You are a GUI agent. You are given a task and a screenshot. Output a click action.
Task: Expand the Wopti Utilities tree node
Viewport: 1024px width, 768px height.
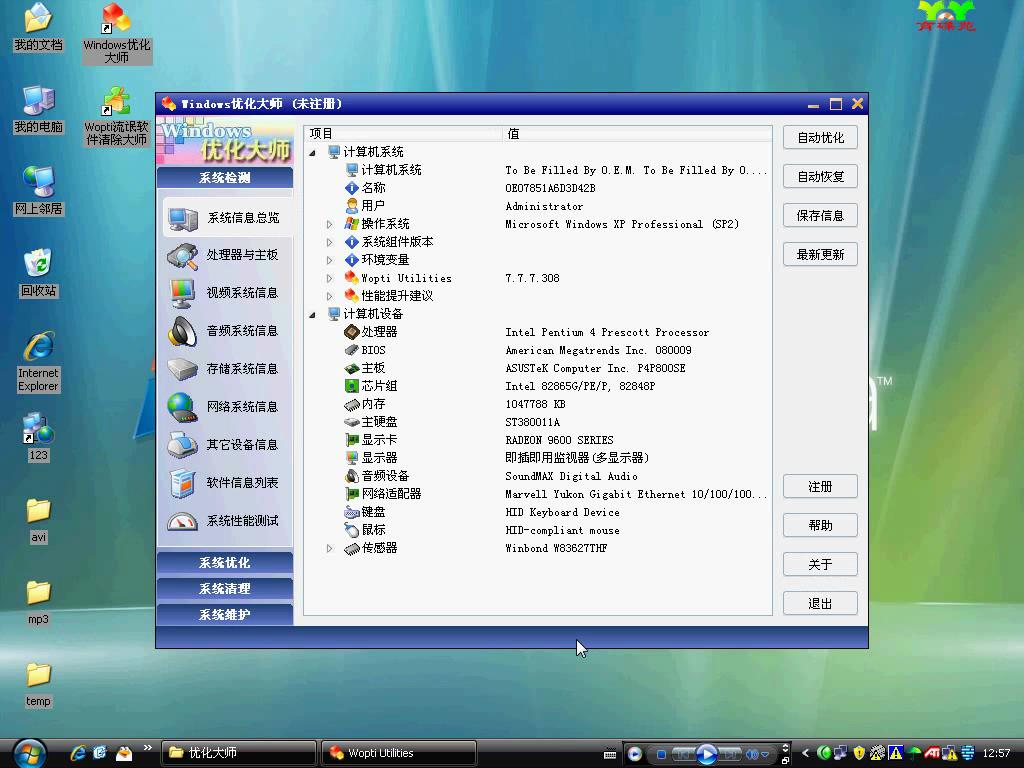pyautogui.click(x=330, y=278)
